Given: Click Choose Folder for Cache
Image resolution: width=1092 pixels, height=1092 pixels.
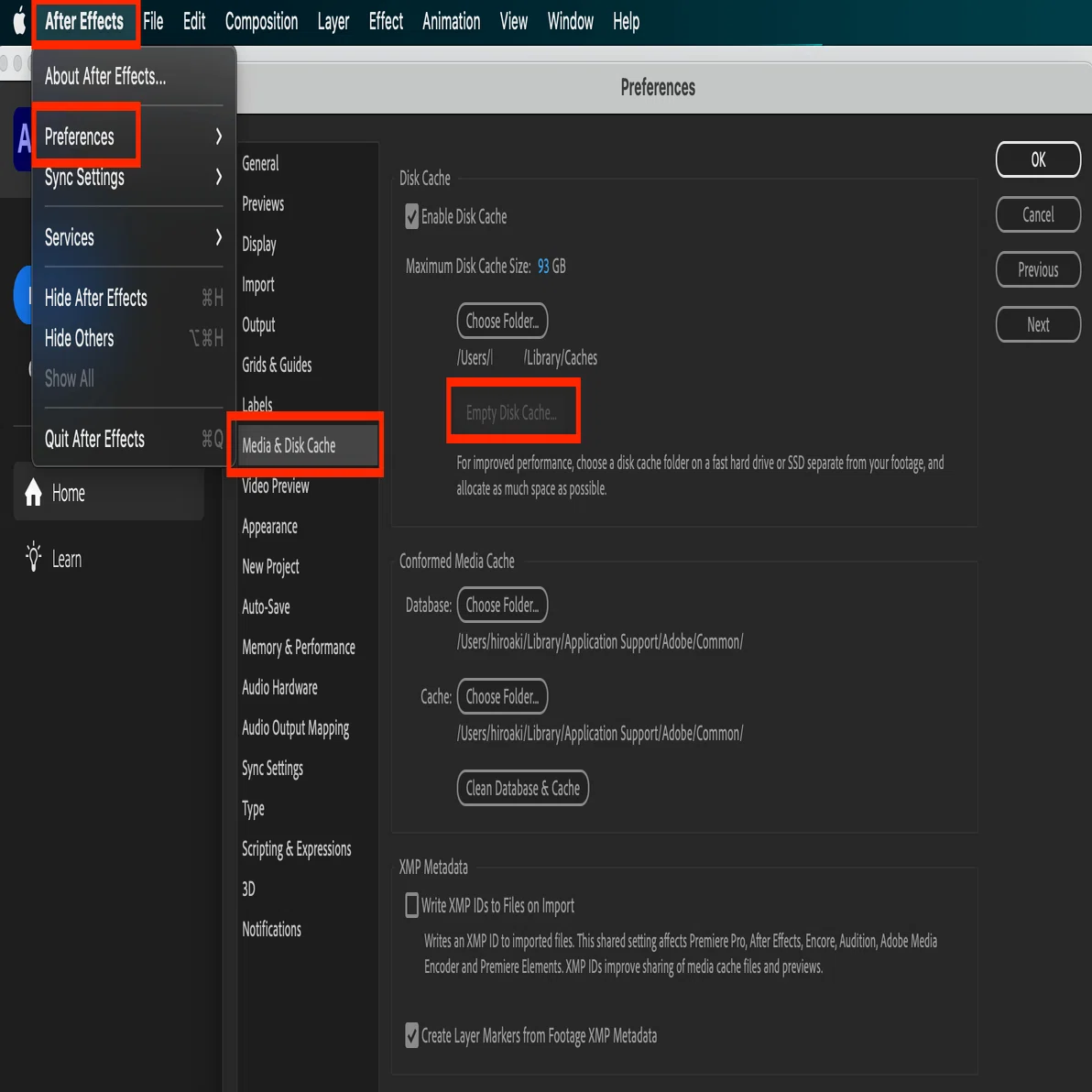Looking at the screenshot, I should click(502, 696).
